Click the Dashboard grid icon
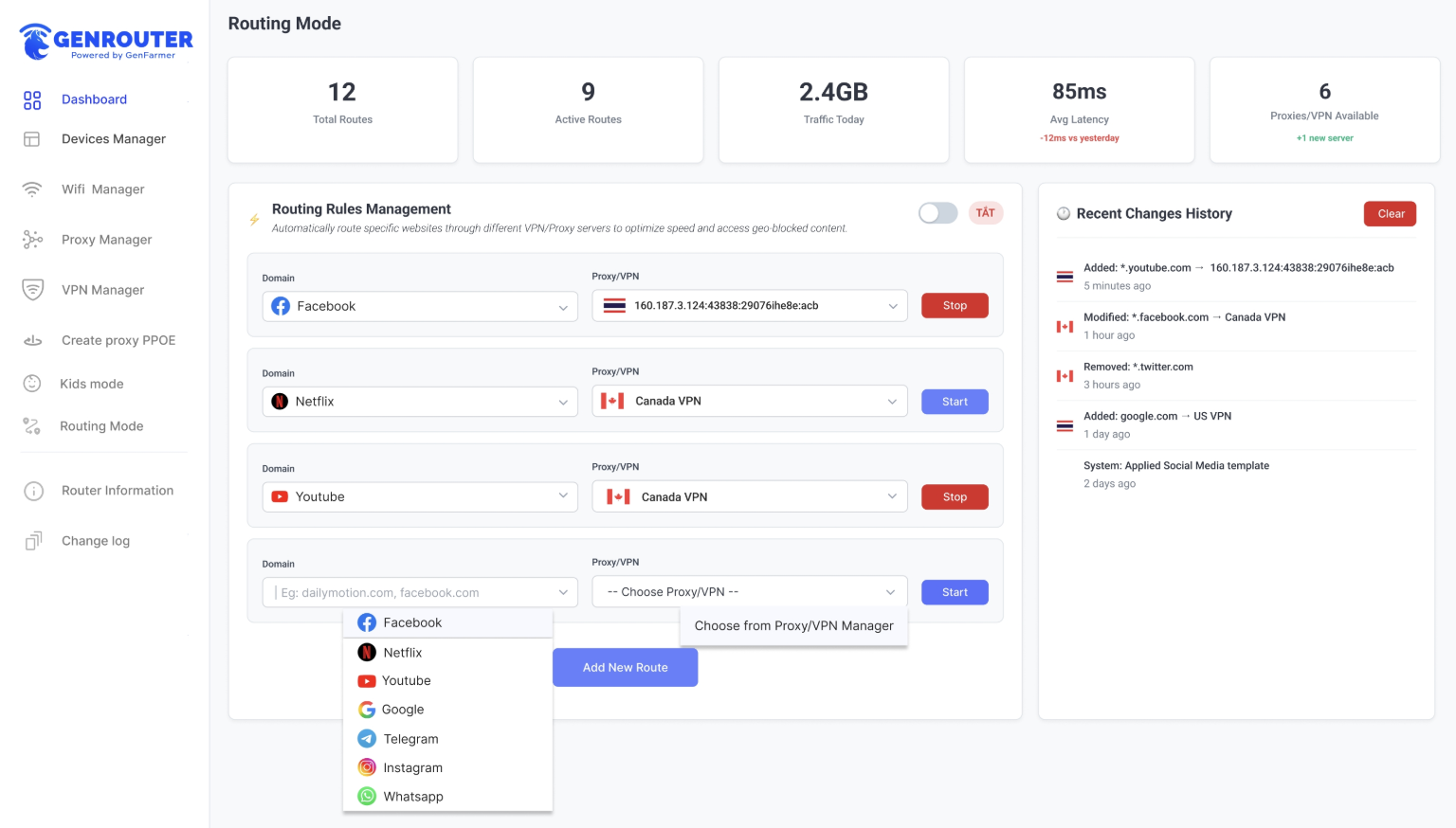Screen dimensions: 1456x828 [x=32, y=100]
